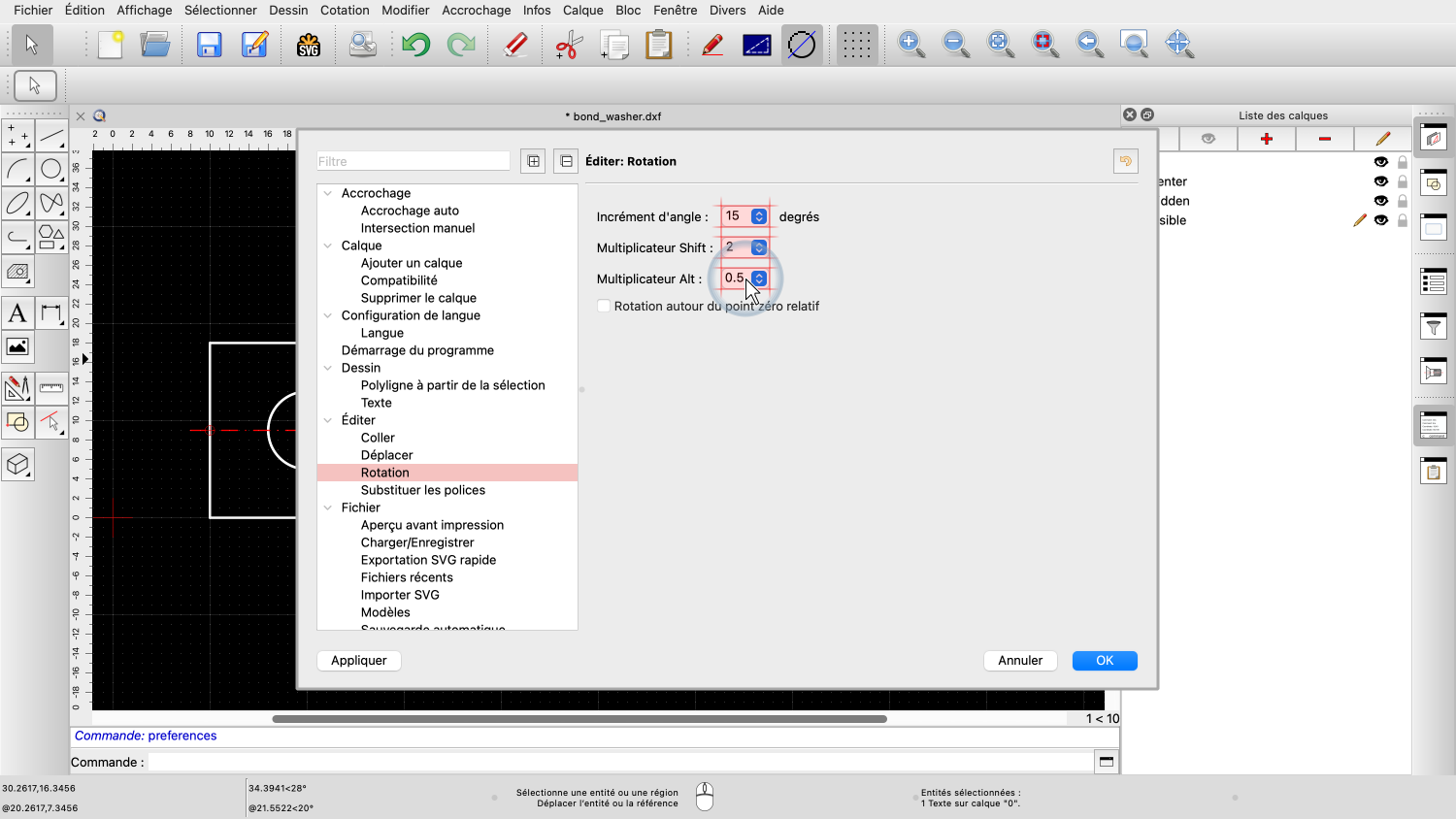Viewport: 1456px width, 819px height.
Task: Select the circle drawing tool
Action: coord(51,169)
